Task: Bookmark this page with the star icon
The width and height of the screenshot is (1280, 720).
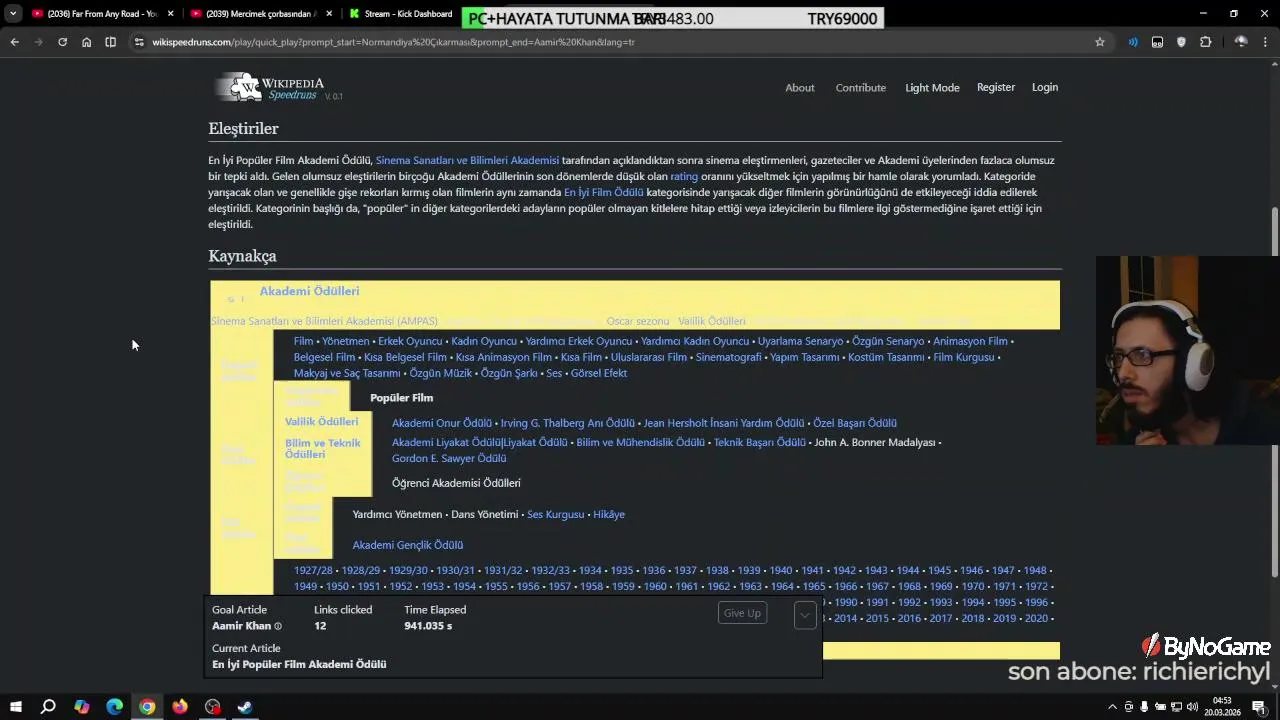Action: [1100, 42]
